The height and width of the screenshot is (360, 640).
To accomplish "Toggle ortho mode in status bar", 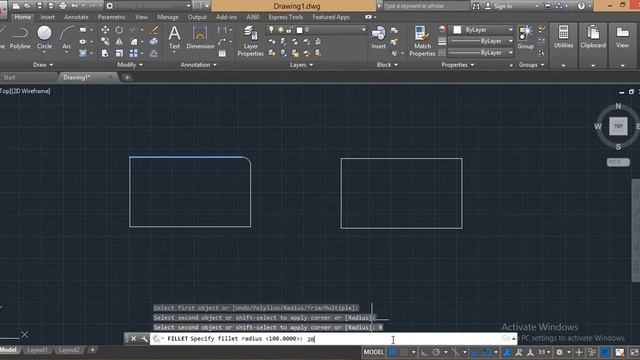I will click(x=424, y=352).
